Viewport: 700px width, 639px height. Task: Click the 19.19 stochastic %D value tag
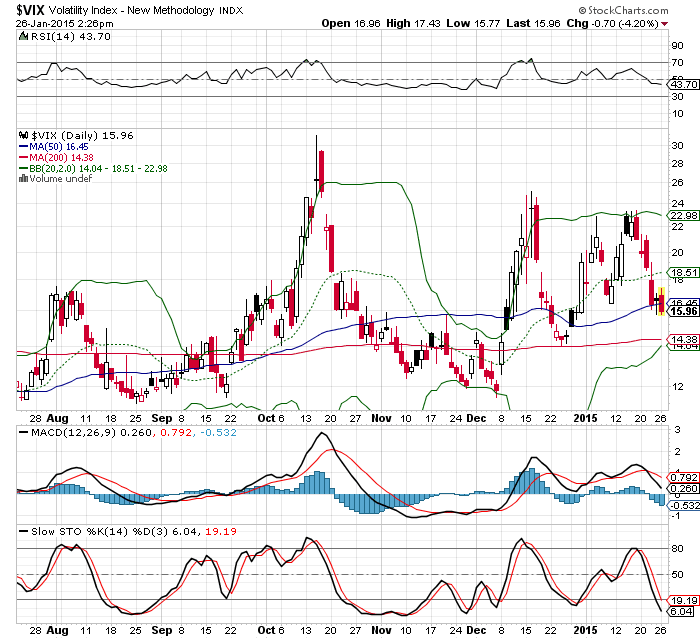click(684, 601)
